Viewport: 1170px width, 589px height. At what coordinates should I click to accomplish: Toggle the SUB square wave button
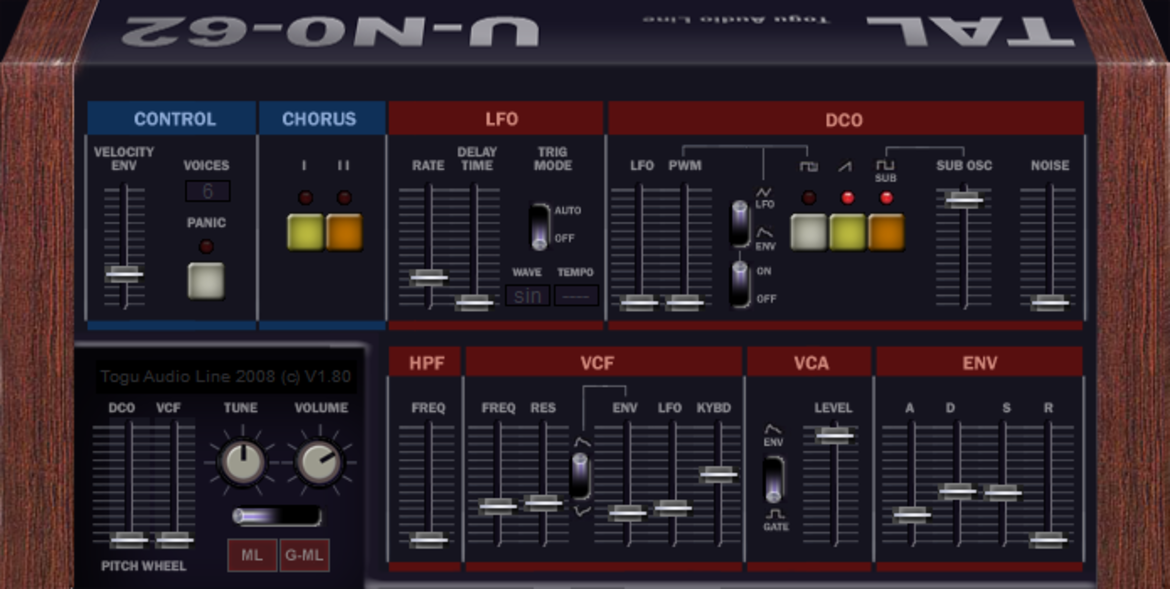coord(886,231)
